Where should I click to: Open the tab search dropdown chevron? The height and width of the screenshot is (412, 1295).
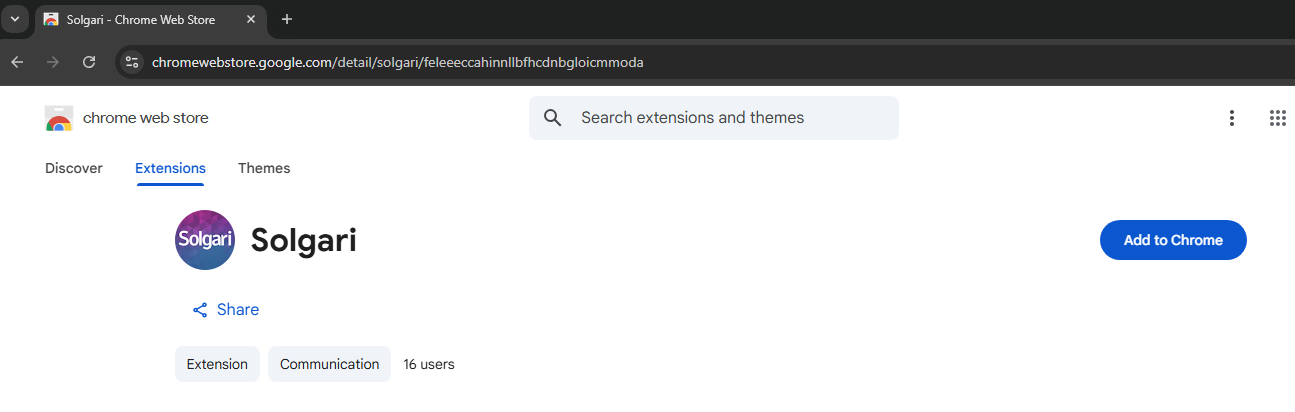[x=15, y=19]
